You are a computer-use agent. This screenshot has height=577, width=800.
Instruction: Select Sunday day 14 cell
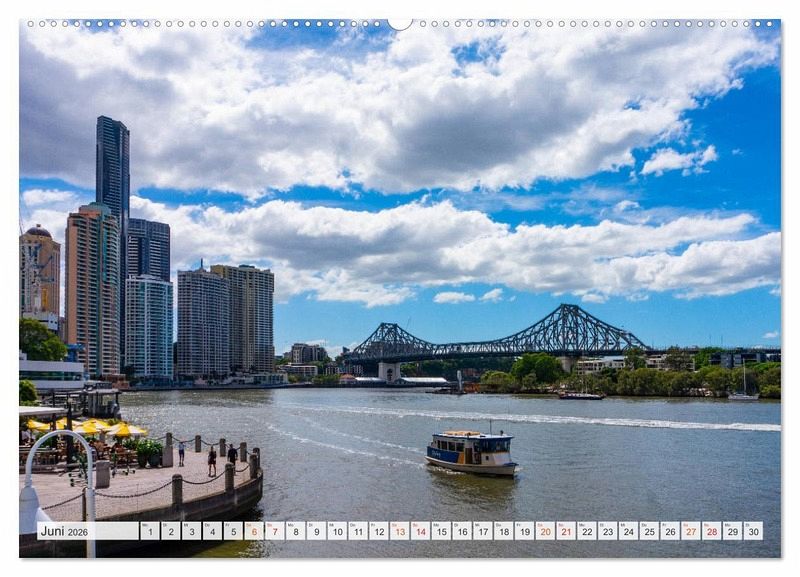point(420,531)
